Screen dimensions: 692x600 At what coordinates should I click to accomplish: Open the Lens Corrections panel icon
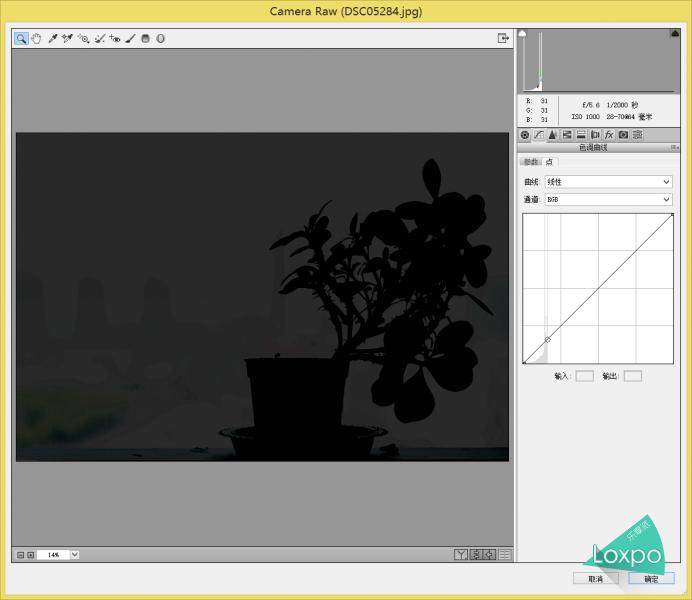click(595, 135)
